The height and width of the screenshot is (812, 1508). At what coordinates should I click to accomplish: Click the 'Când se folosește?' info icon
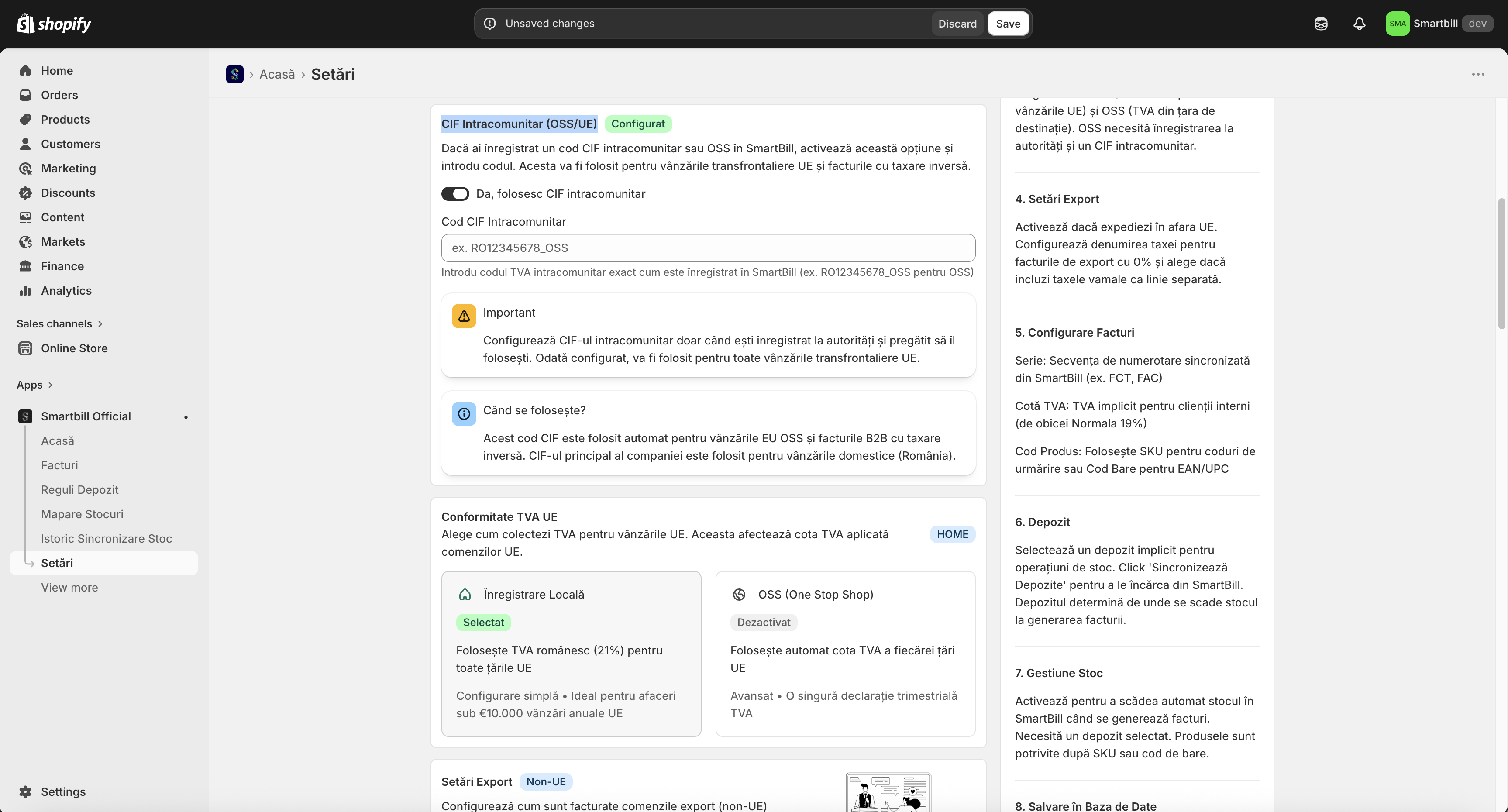[x=464, y=414]
